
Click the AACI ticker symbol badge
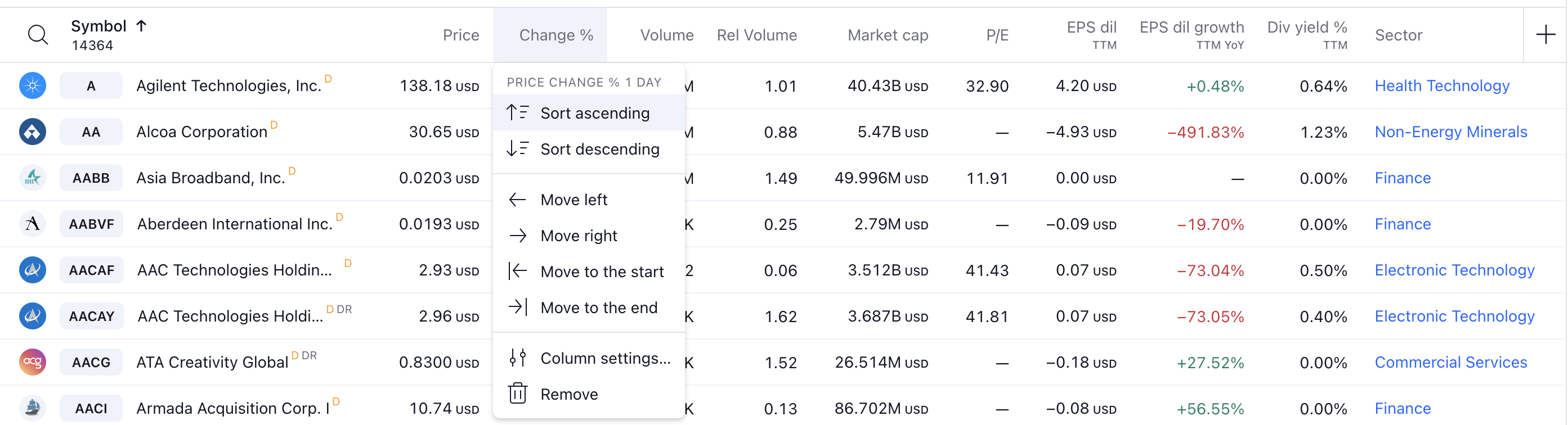click(91, 409)
